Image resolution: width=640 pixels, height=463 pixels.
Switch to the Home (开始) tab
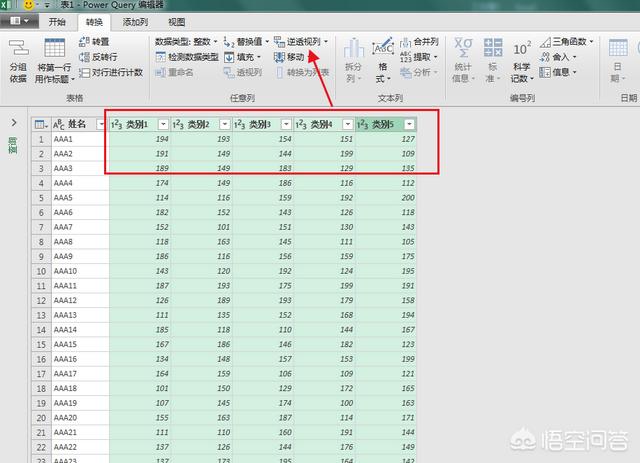[57, 22]
